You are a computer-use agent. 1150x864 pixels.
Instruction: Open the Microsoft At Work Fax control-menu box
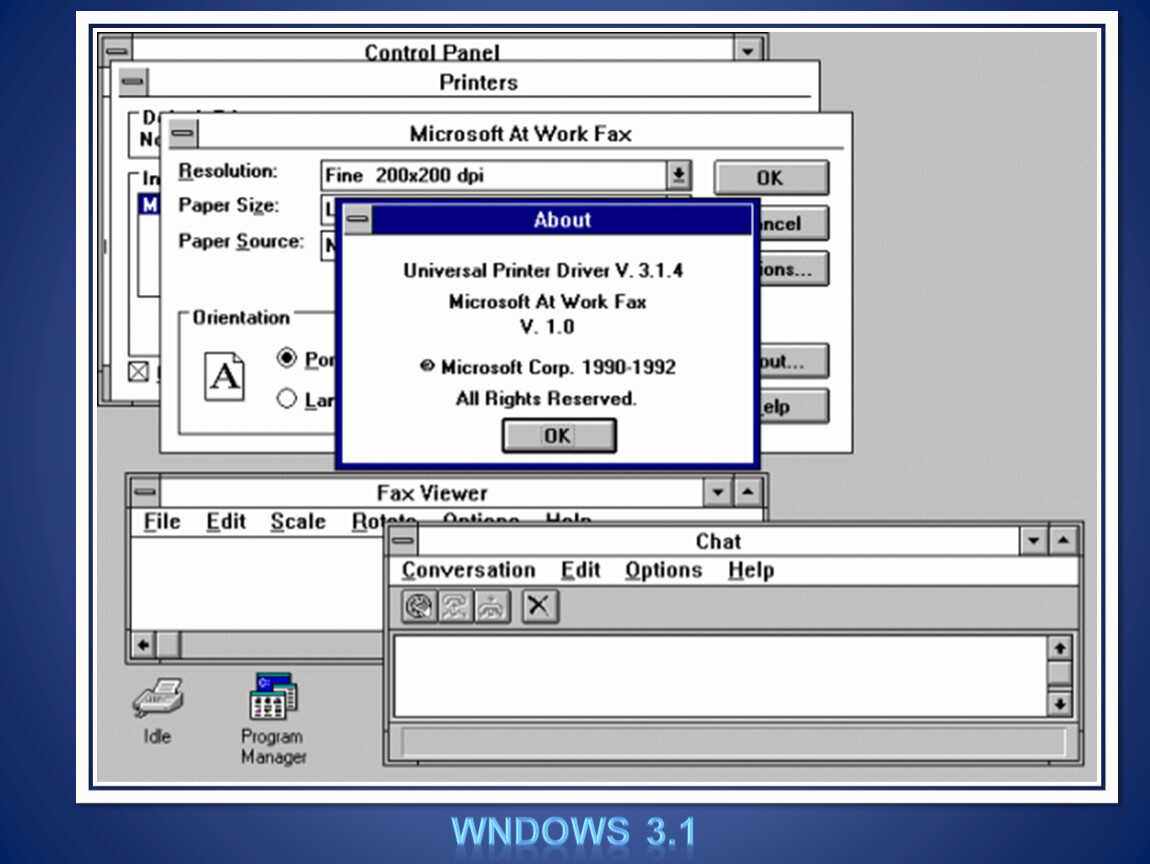(183, 133)
